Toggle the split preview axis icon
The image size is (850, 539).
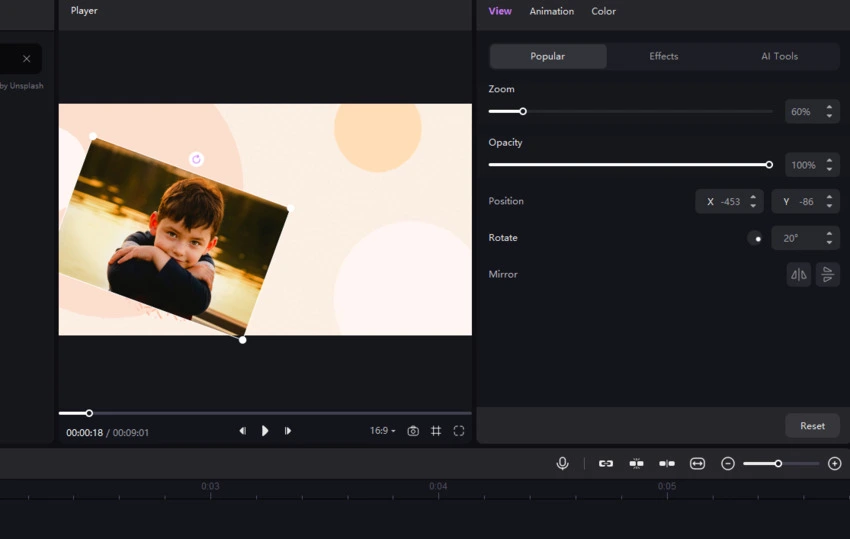click(x=667, y=463)
